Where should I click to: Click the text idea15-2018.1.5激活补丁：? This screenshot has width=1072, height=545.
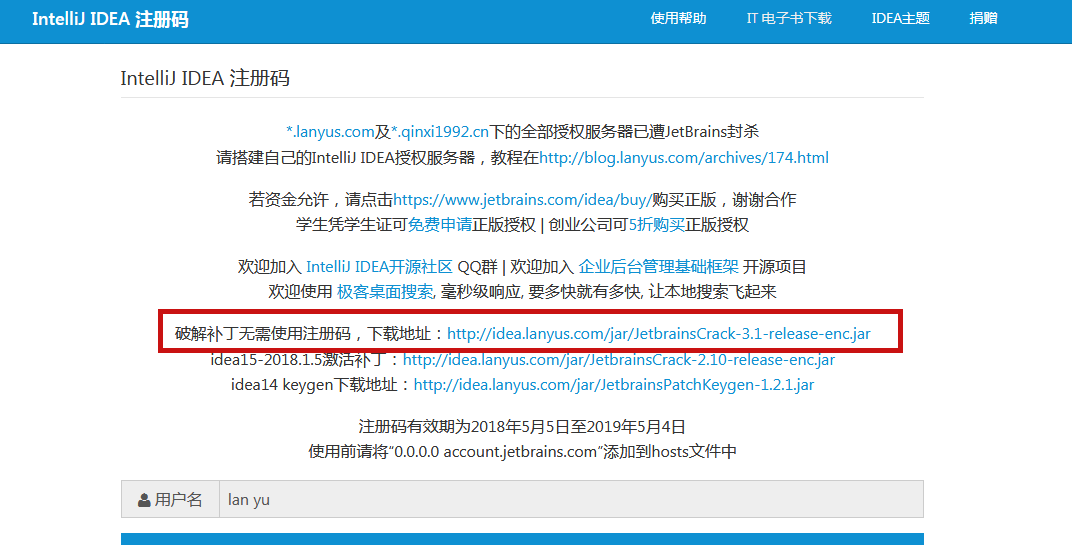306,360
